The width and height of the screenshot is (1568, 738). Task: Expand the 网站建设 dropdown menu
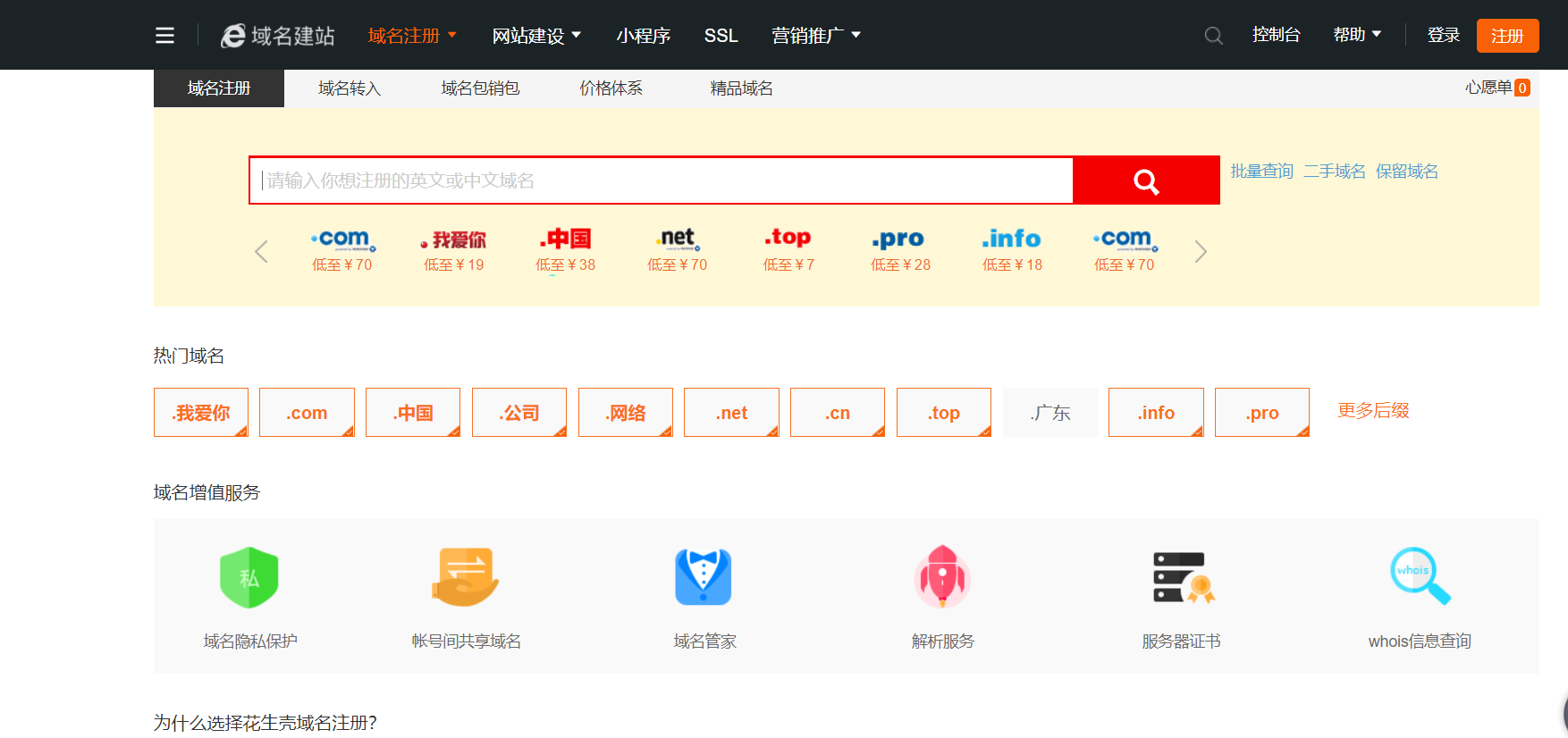pyautogui.click(x=536, y=36)
